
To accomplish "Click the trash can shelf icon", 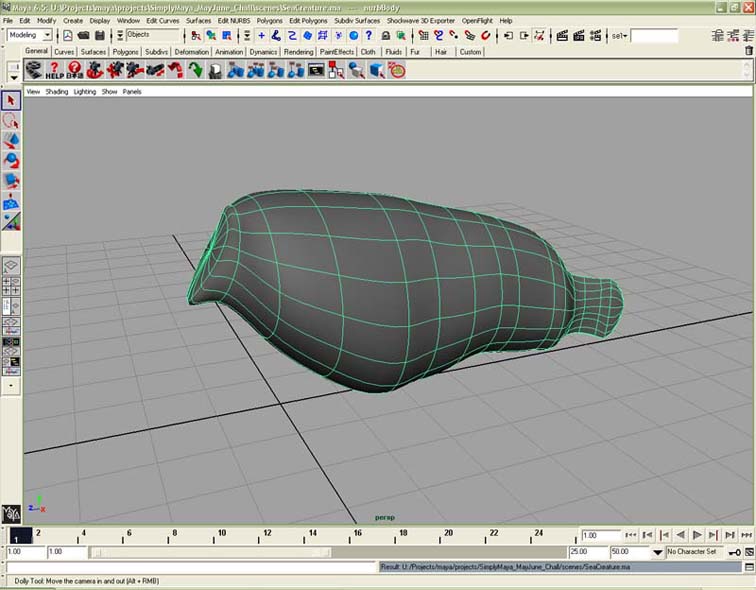I will (749, 51).
